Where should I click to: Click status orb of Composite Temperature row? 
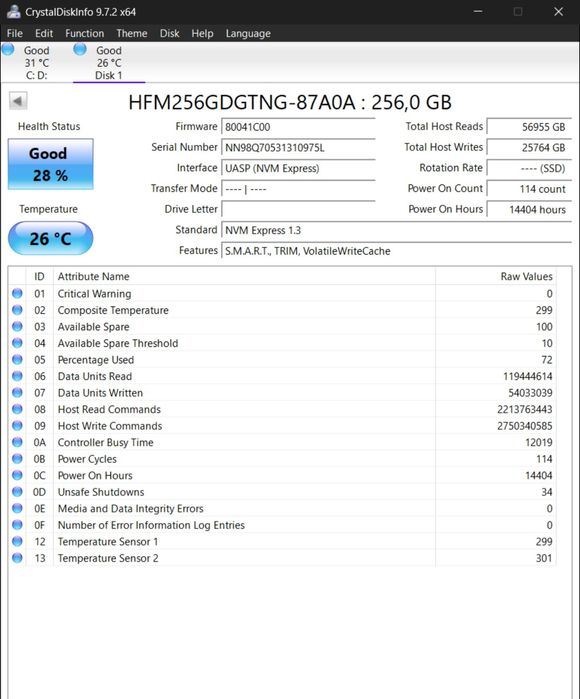[17, 310]
